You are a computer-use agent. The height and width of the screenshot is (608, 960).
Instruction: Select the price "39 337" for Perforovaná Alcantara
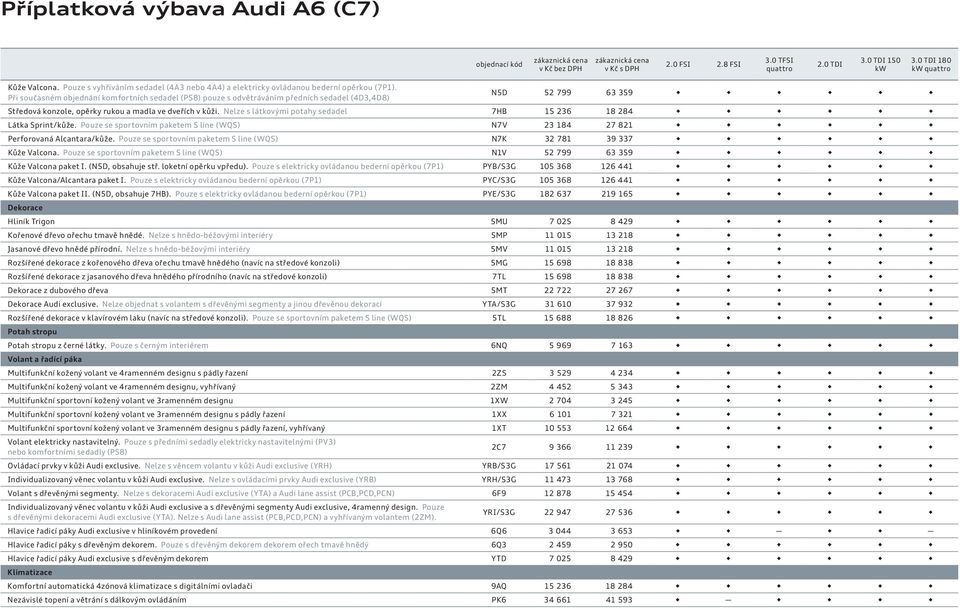[x=619, y=139]
